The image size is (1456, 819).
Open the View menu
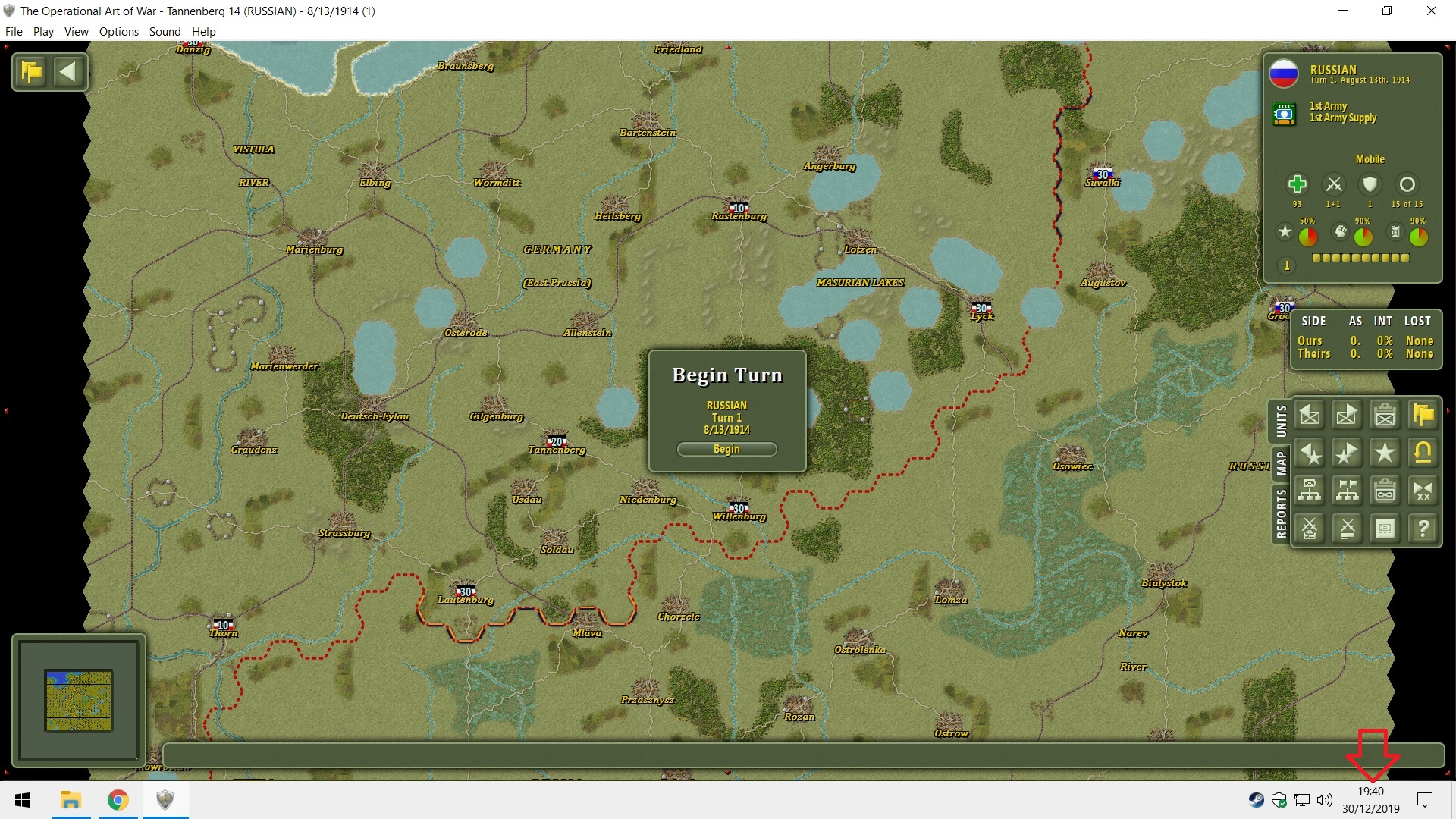[76, 31]
